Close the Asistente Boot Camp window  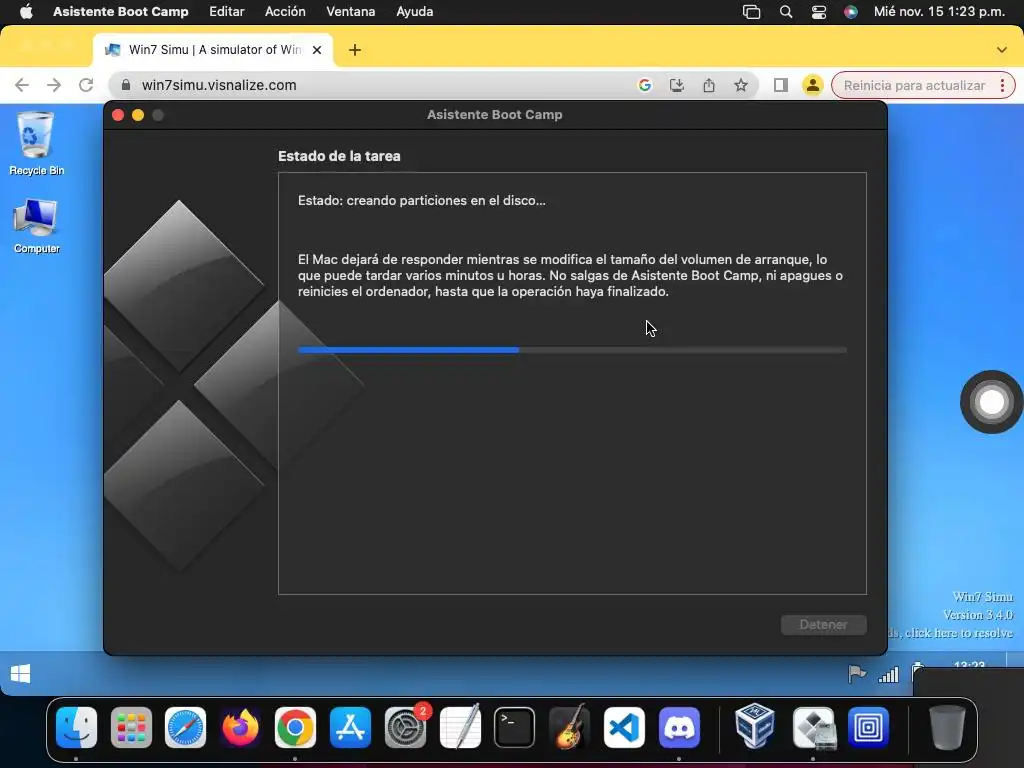[118, 115]
